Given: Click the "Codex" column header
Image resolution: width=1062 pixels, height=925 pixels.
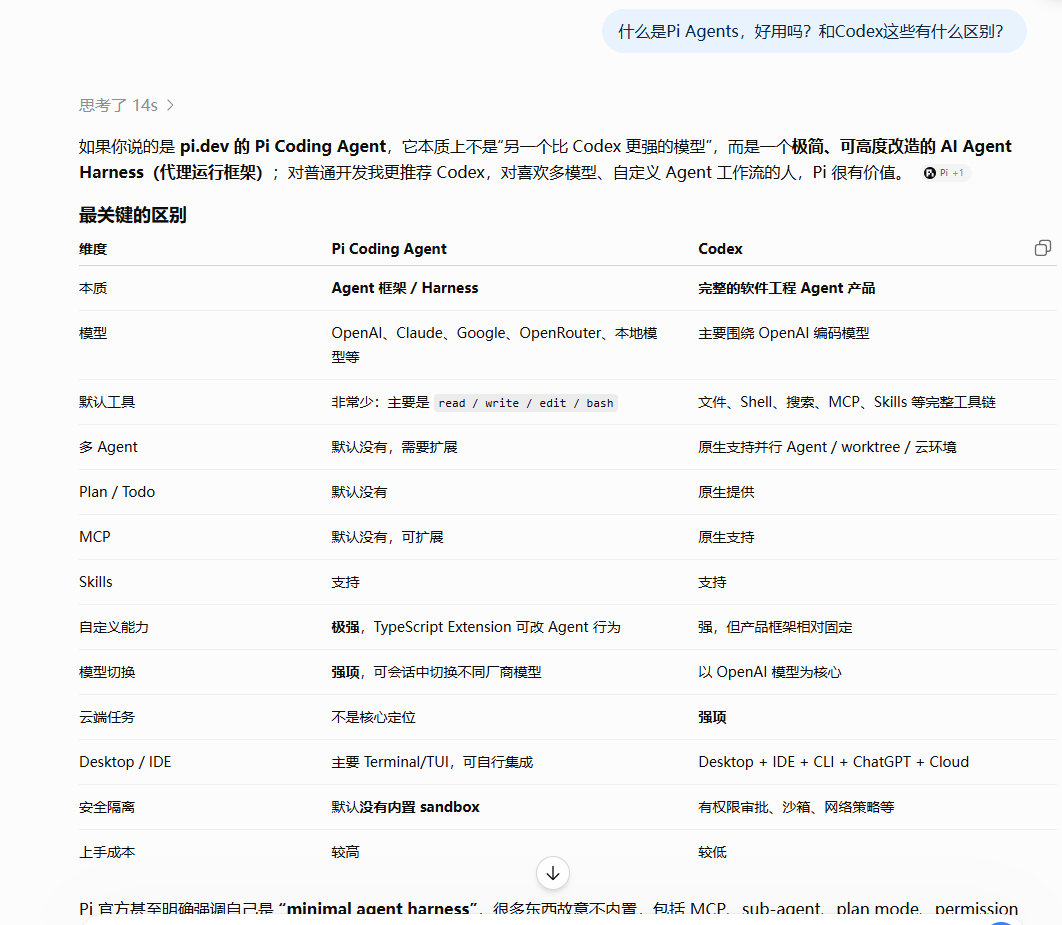Looking at the screenshot, I should [x=720, y=249].
